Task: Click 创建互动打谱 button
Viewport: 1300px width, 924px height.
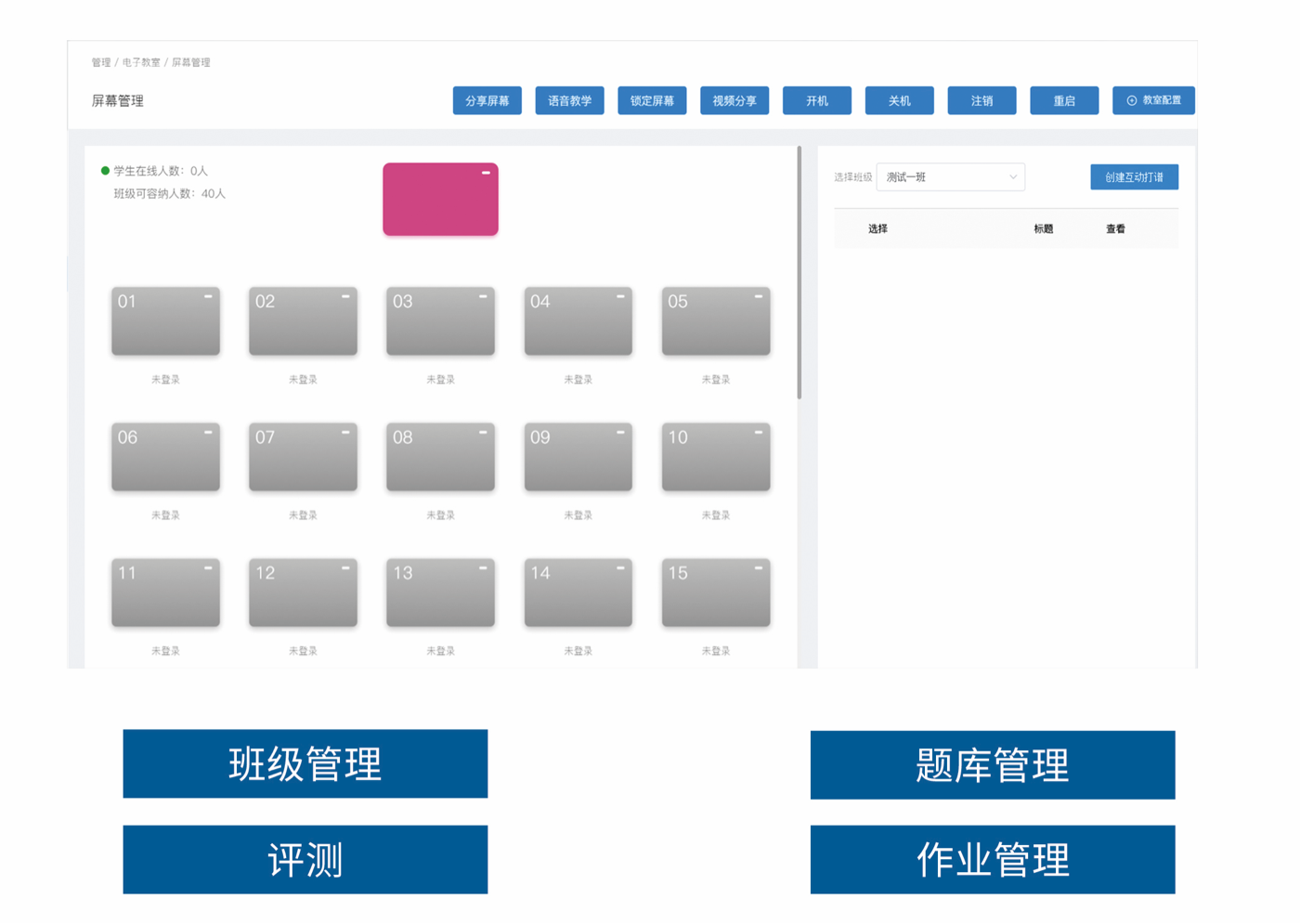Action: pyautogui.click(x=1134, y=177)
